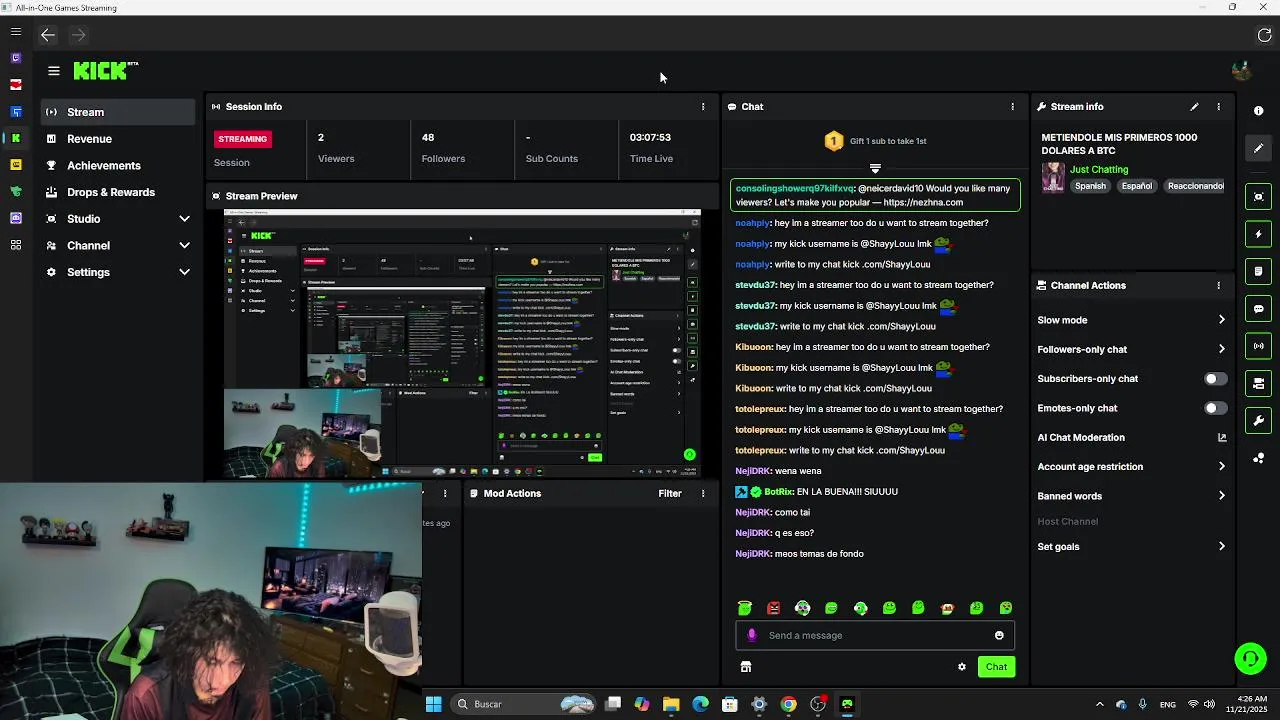Open the Set goals options
The image size is (1280, 720).
[x=1131, y=547]
